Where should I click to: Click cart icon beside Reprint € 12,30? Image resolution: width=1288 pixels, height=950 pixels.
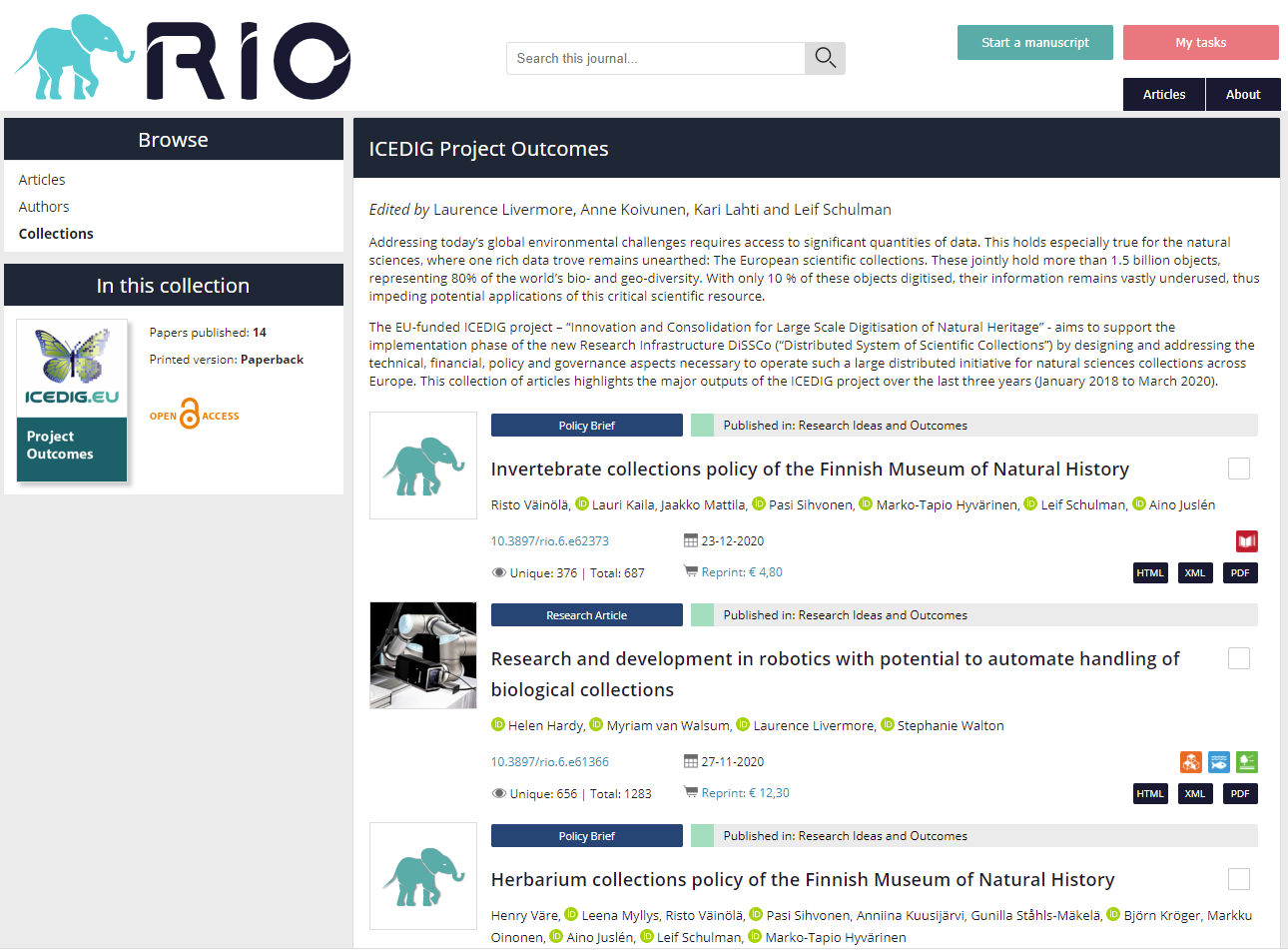(x=691, y=792)
